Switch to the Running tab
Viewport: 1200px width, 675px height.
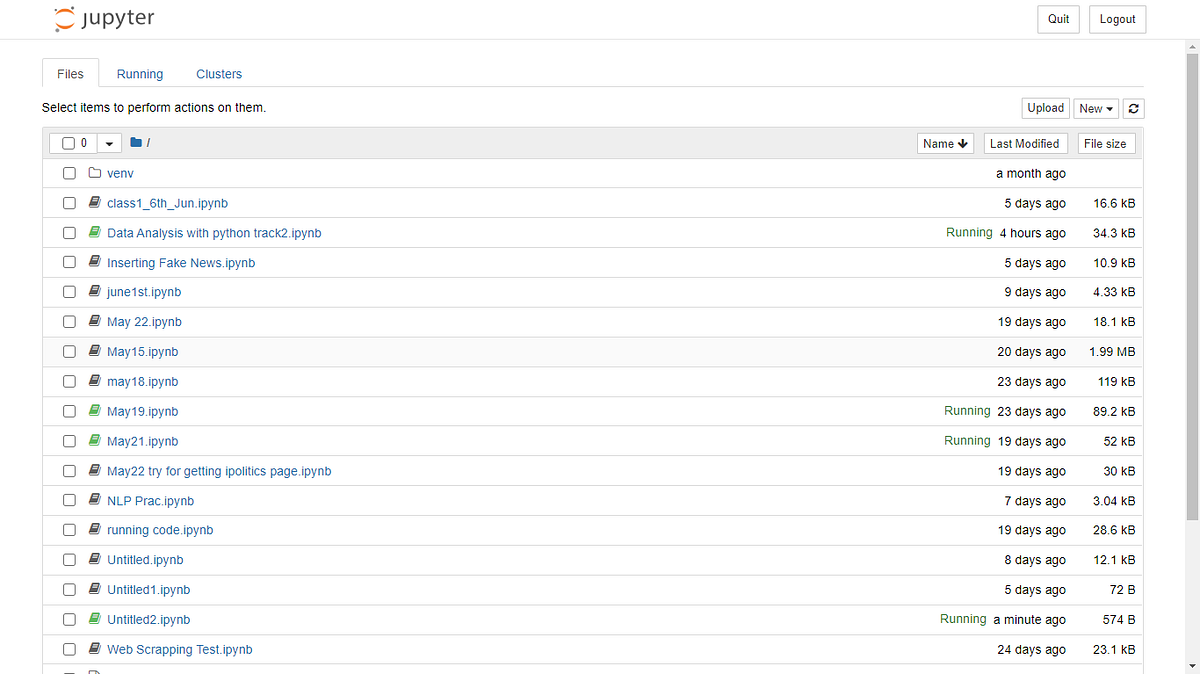pyautogui.click(x=139, y=73)
